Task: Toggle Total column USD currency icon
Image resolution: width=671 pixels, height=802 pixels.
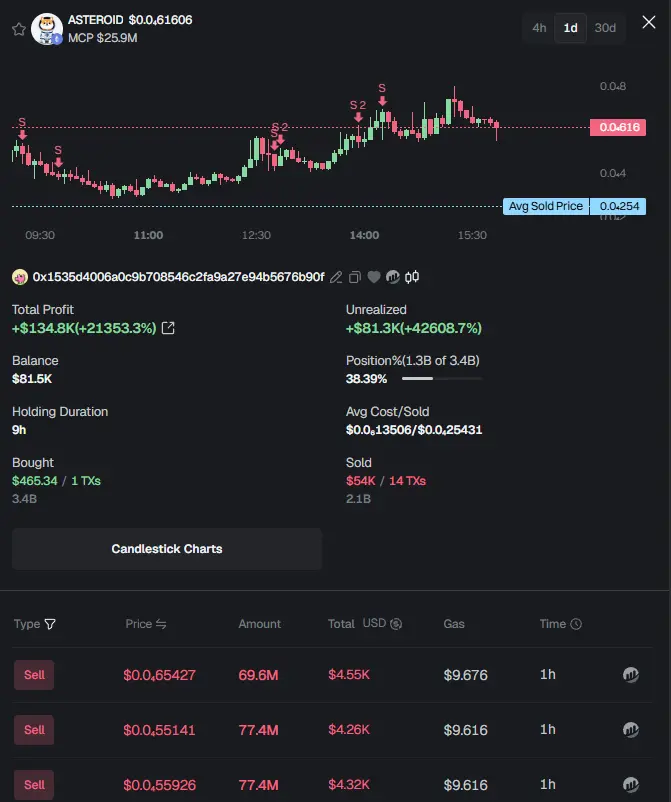Action: 396,624
